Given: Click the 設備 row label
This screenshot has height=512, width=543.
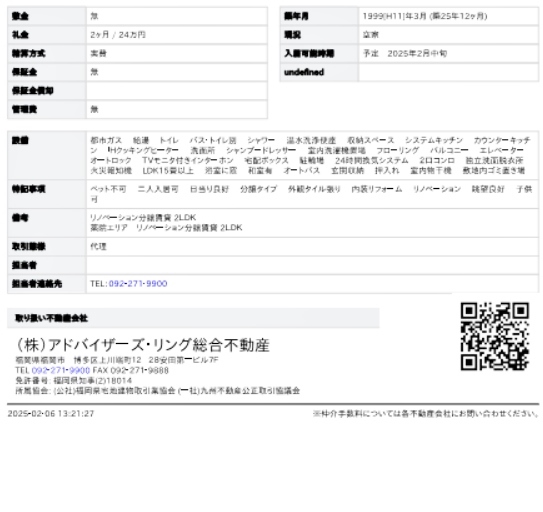Looking at the screenshot, I should [47, 155].
